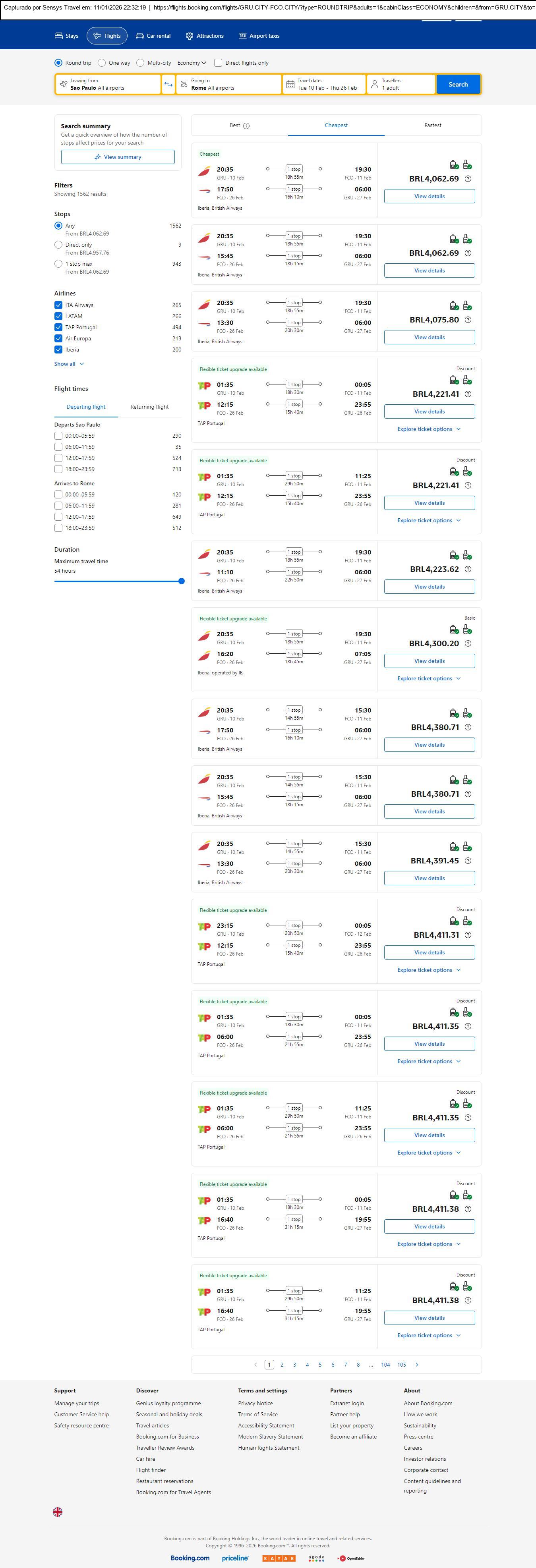Click the blue Search button

coord(458,84)
